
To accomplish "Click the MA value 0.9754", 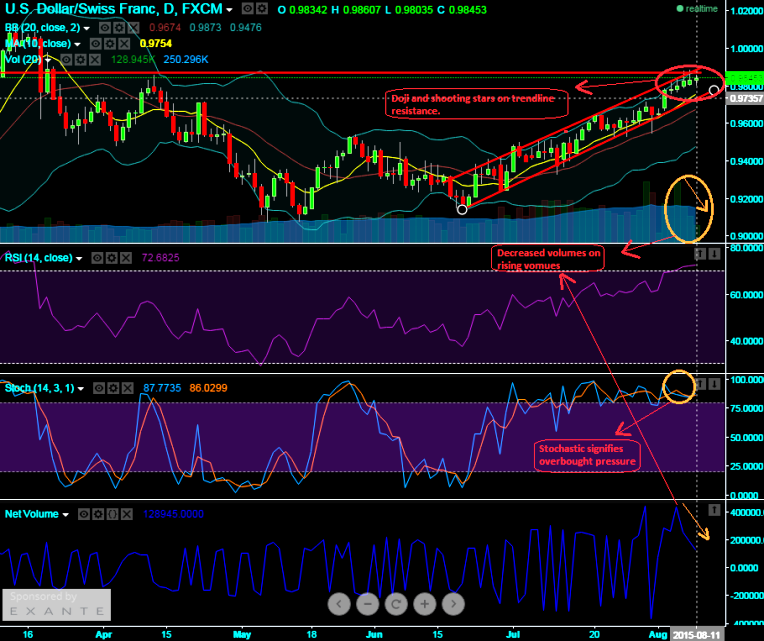I will [156, 44].
